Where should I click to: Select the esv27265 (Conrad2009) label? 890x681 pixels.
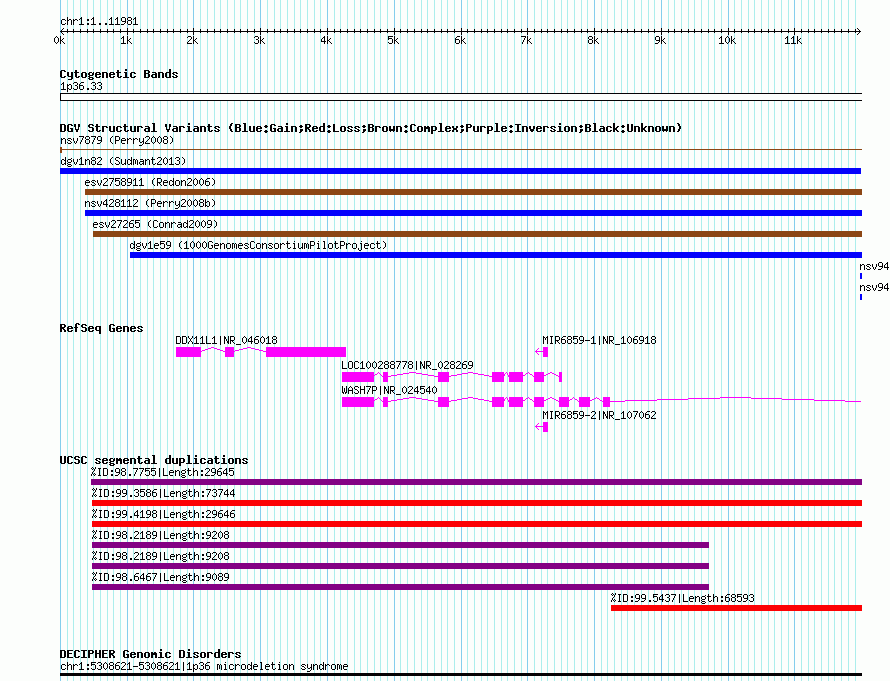(x=156, y=224)
